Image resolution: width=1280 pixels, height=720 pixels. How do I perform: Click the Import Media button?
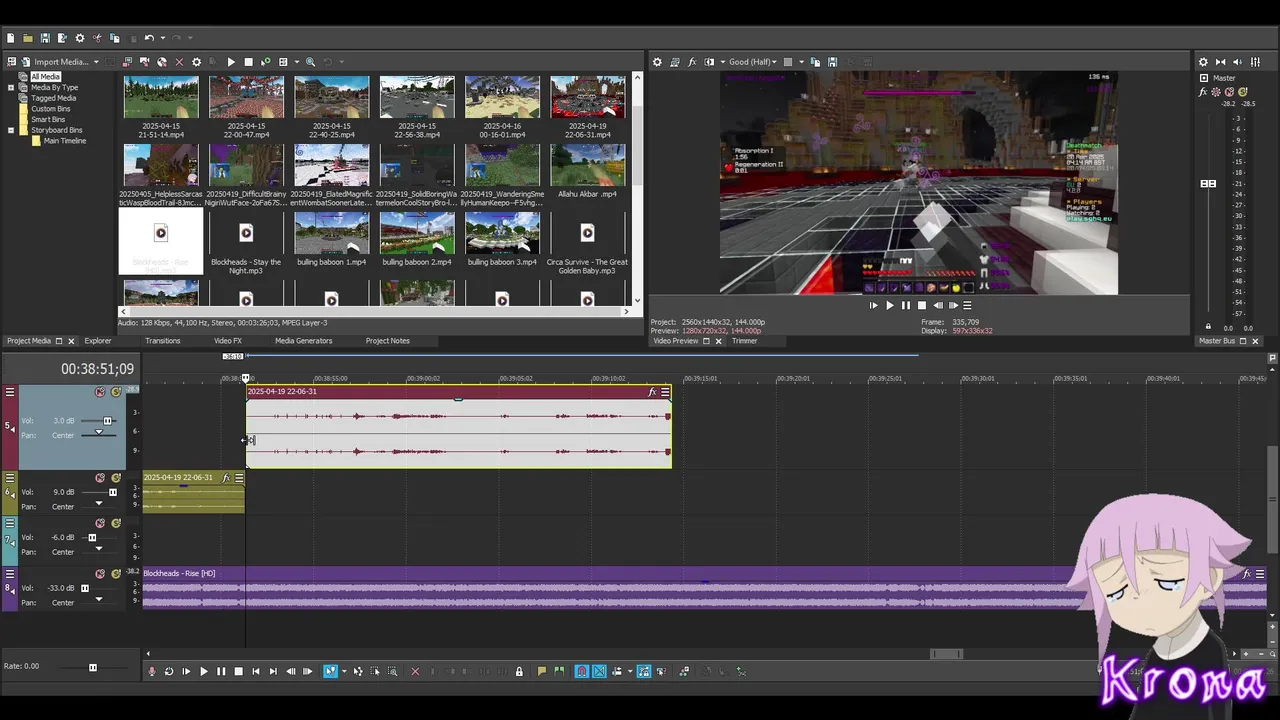click(54, 62)
